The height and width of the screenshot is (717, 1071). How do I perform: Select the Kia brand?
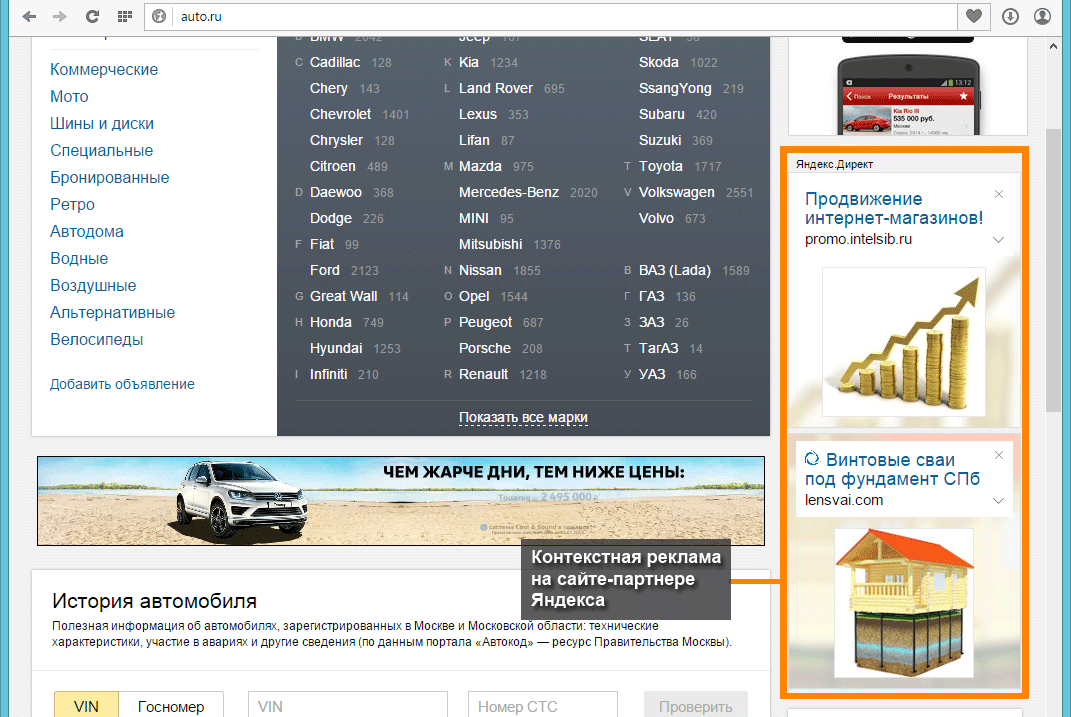tap(469, 62)
